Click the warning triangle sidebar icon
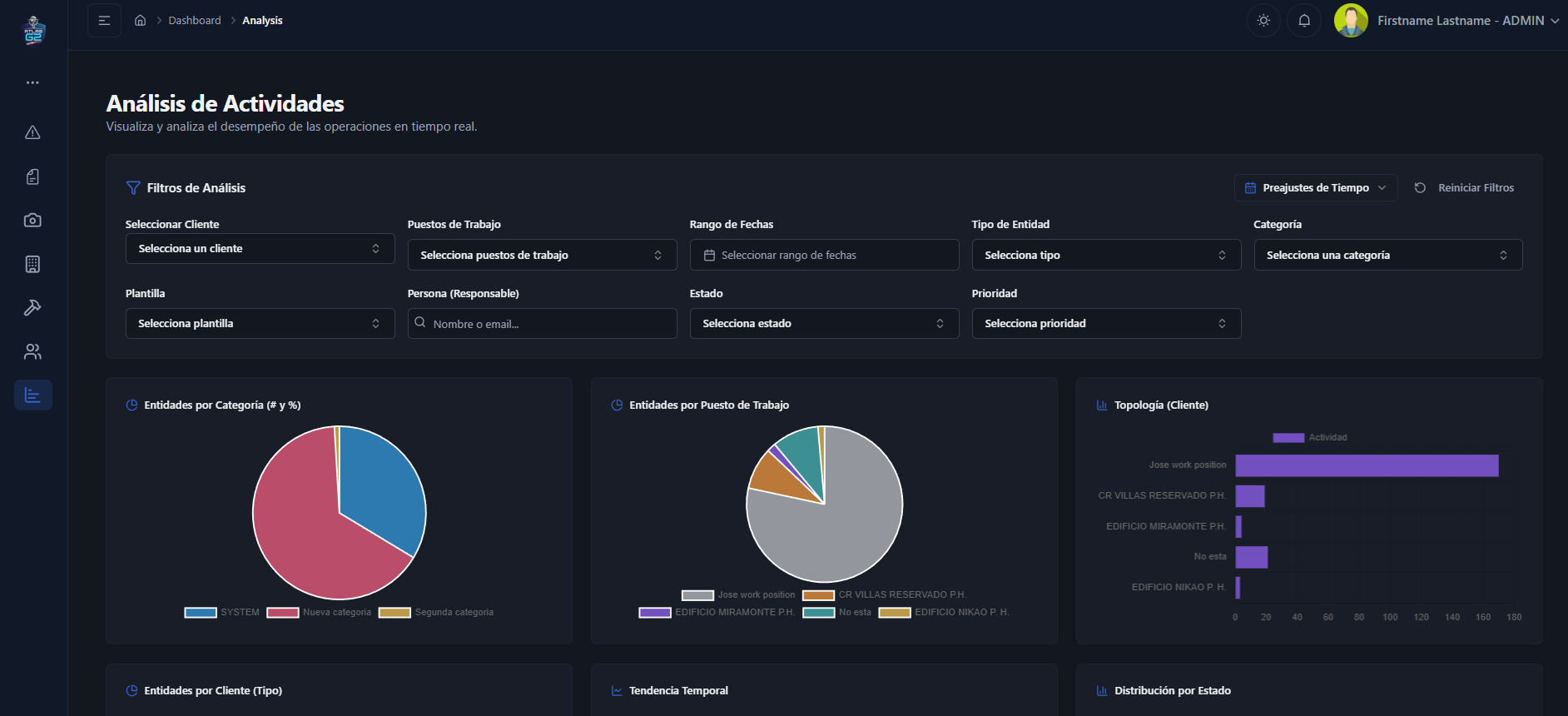The width and height of the screenshot is (1568, 716). 32,132
